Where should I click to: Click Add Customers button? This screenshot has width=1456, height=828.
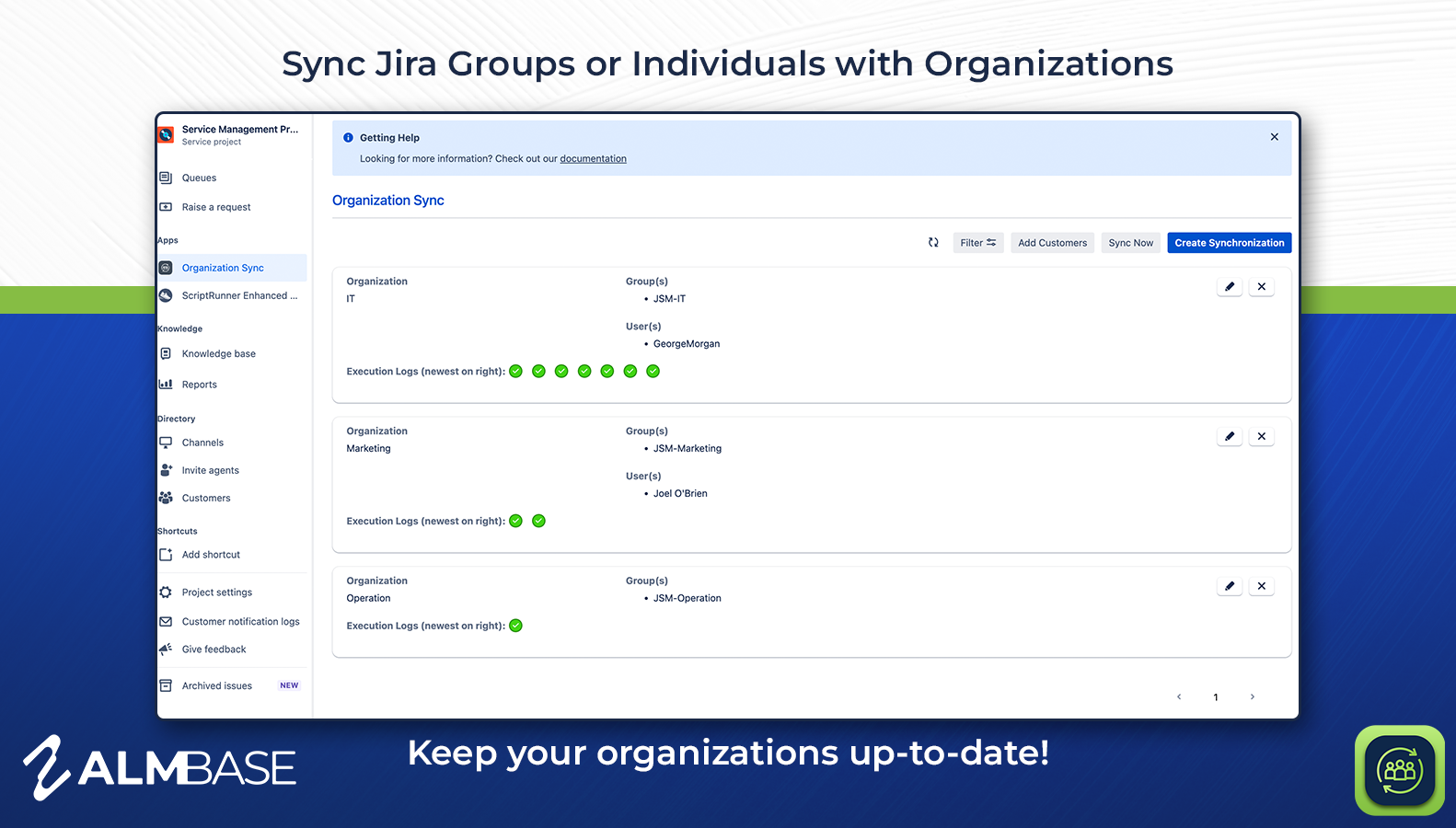(1053, 243)
